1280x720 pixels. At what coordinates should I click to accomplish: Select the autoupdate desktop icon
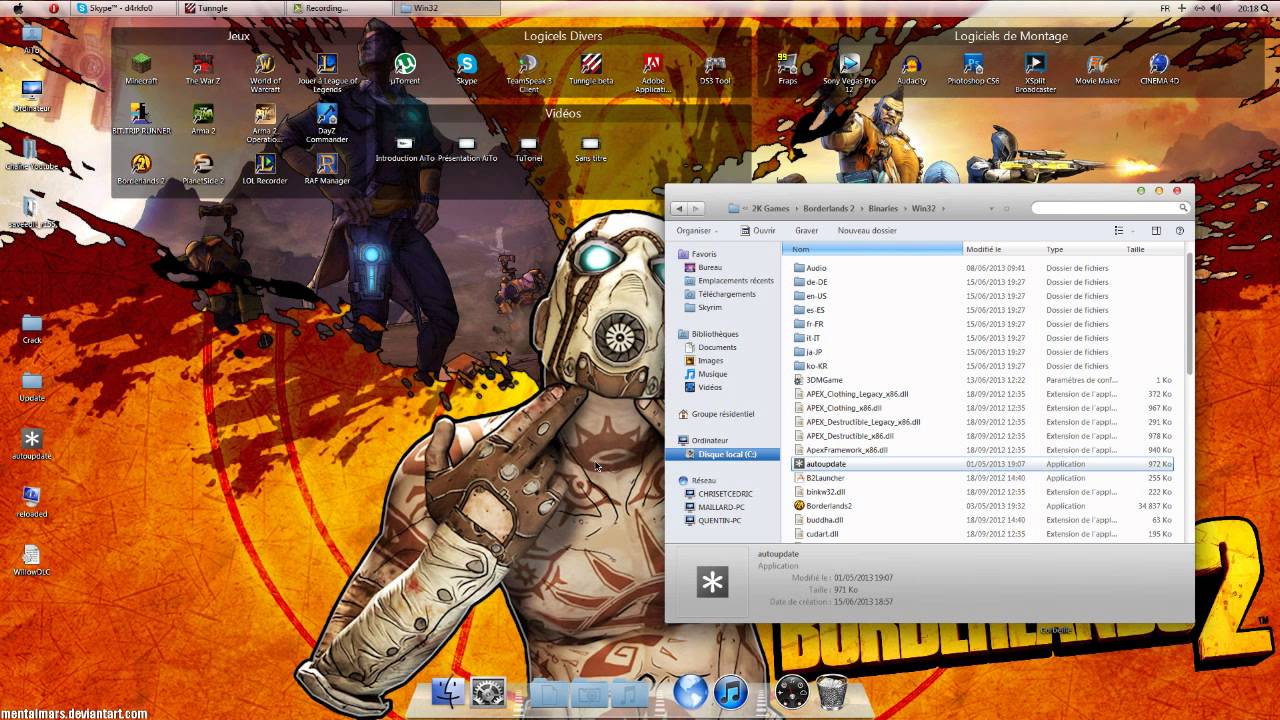point(32,444)
